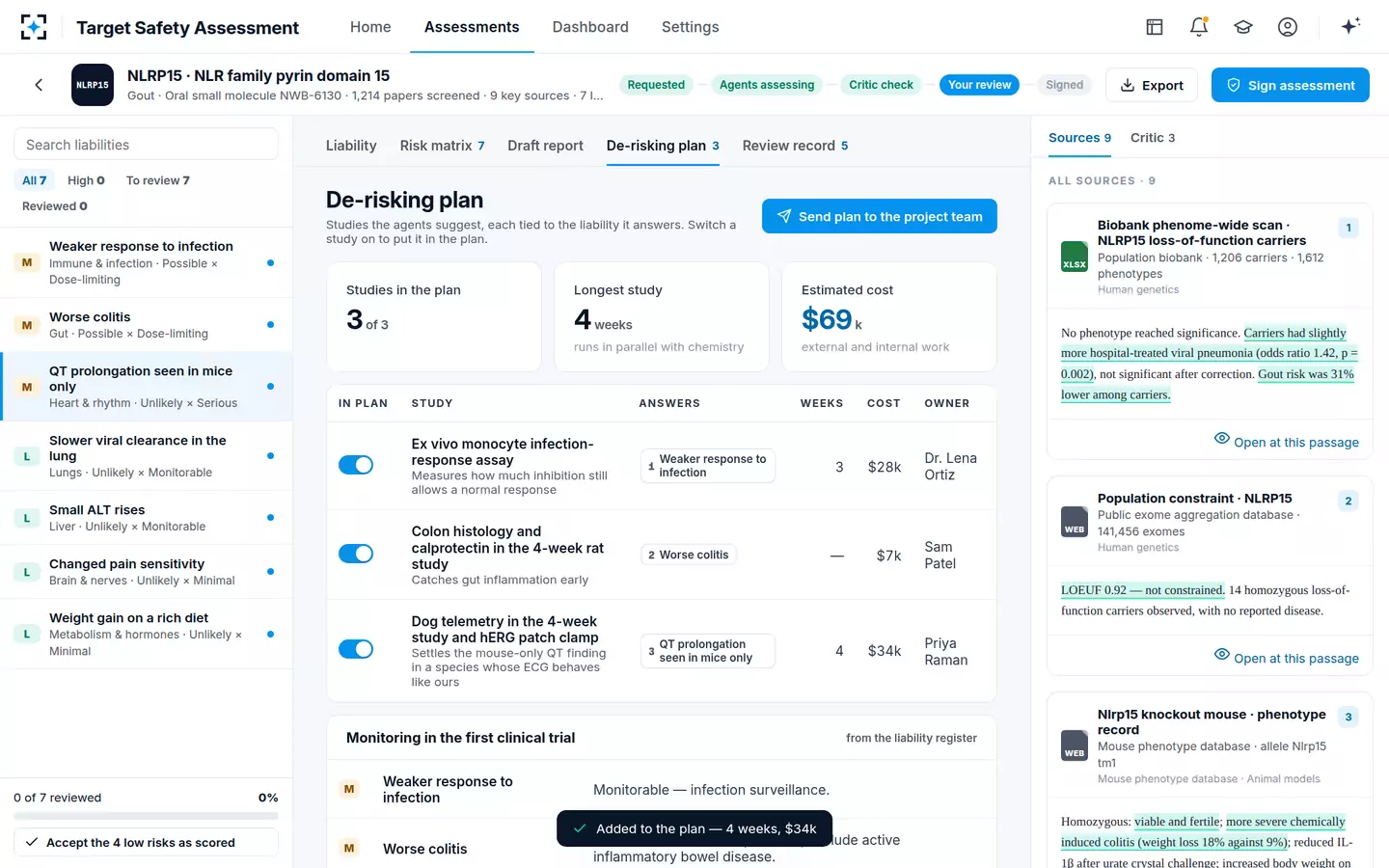Open the Dashboard menu item
Screen dimensions: 1389x868
[x=590, y=27]
